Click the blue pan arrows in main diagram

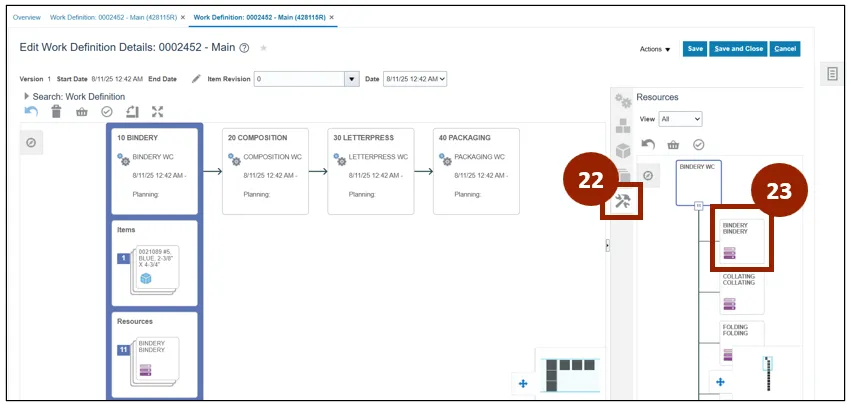click(523, 384)
